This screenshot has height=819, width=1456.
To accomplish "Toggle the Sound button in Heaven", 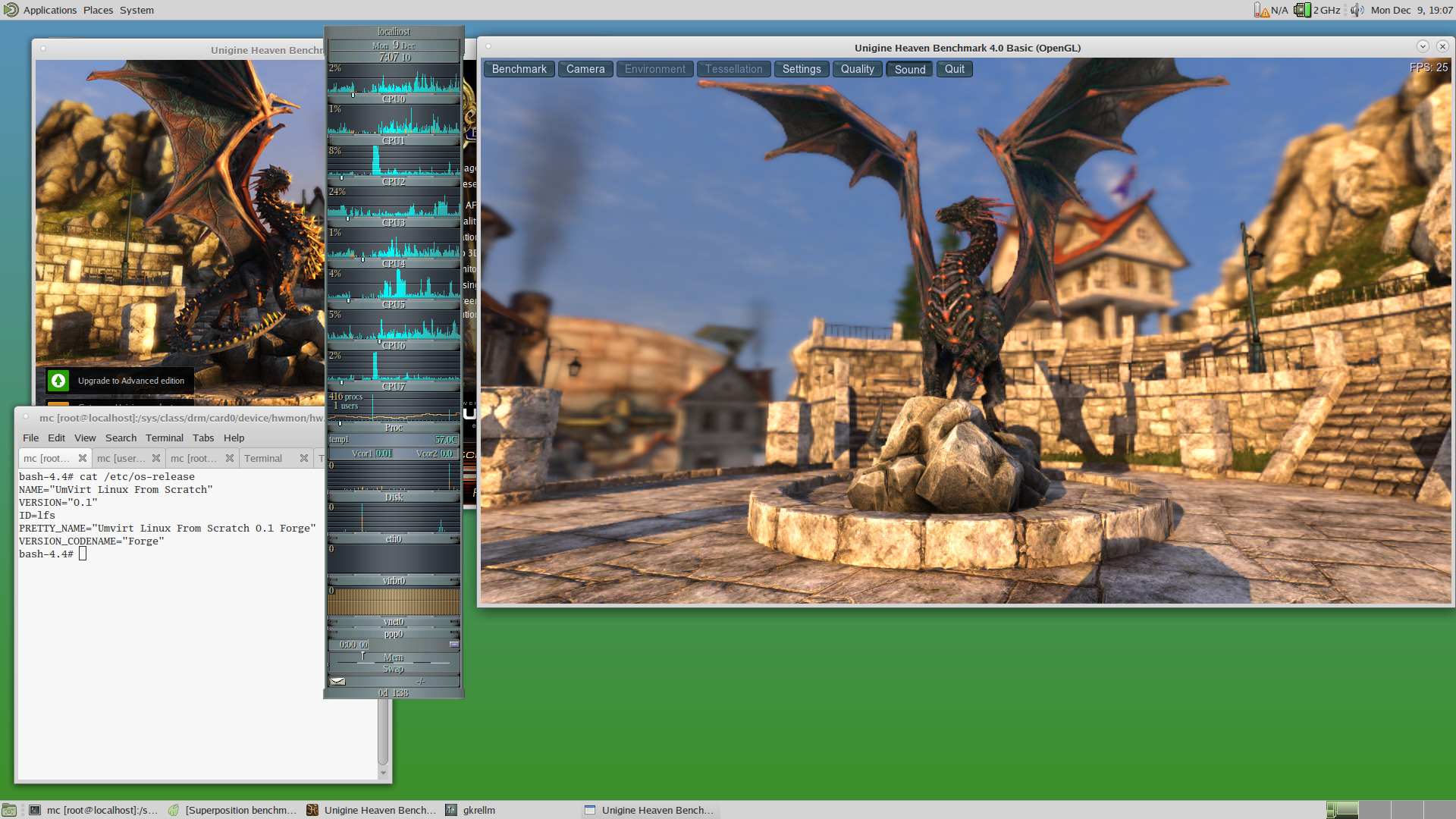I will point(909,69).
